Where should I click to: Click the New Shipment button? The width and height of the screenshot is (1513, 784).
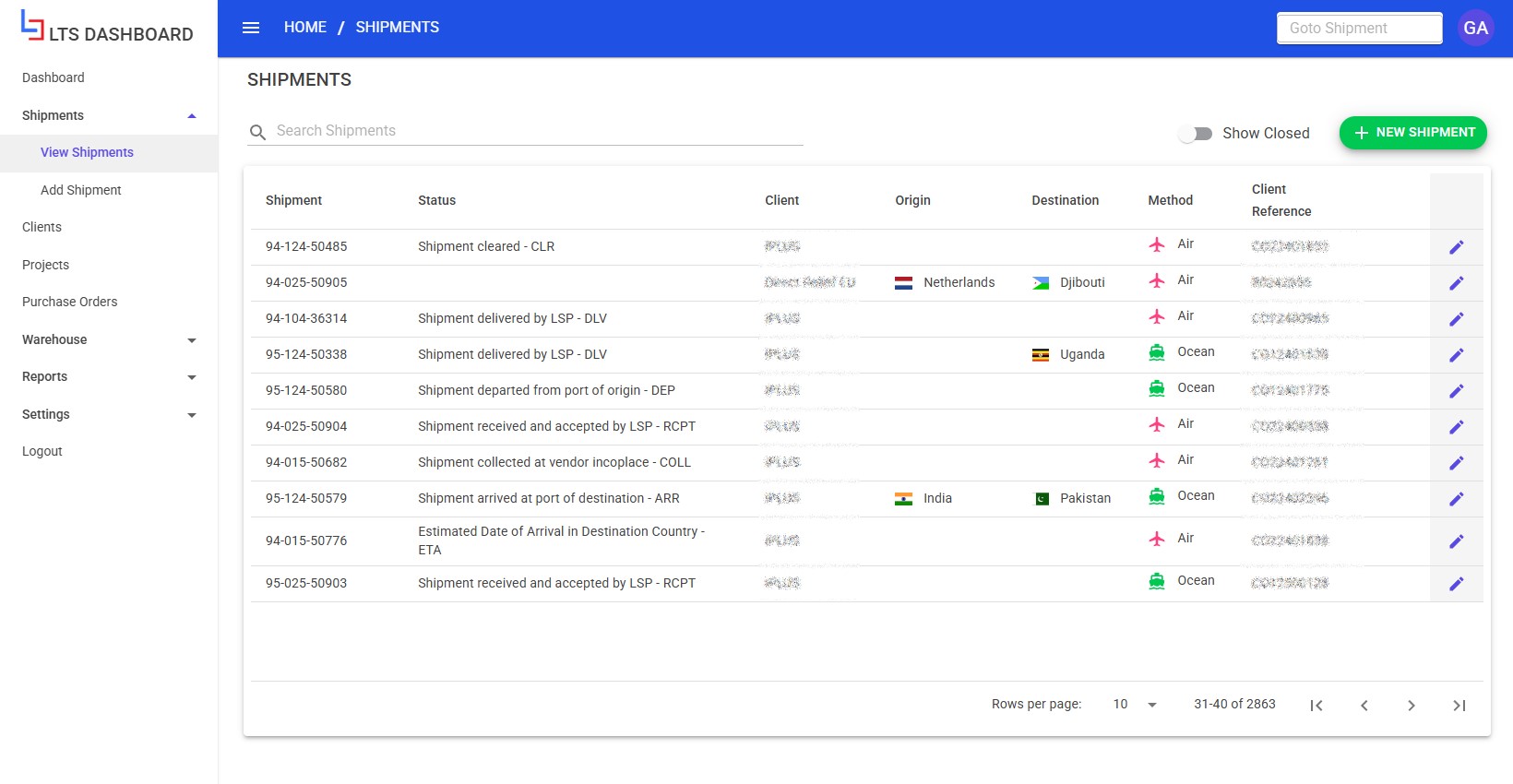[x=1412, y=133]
